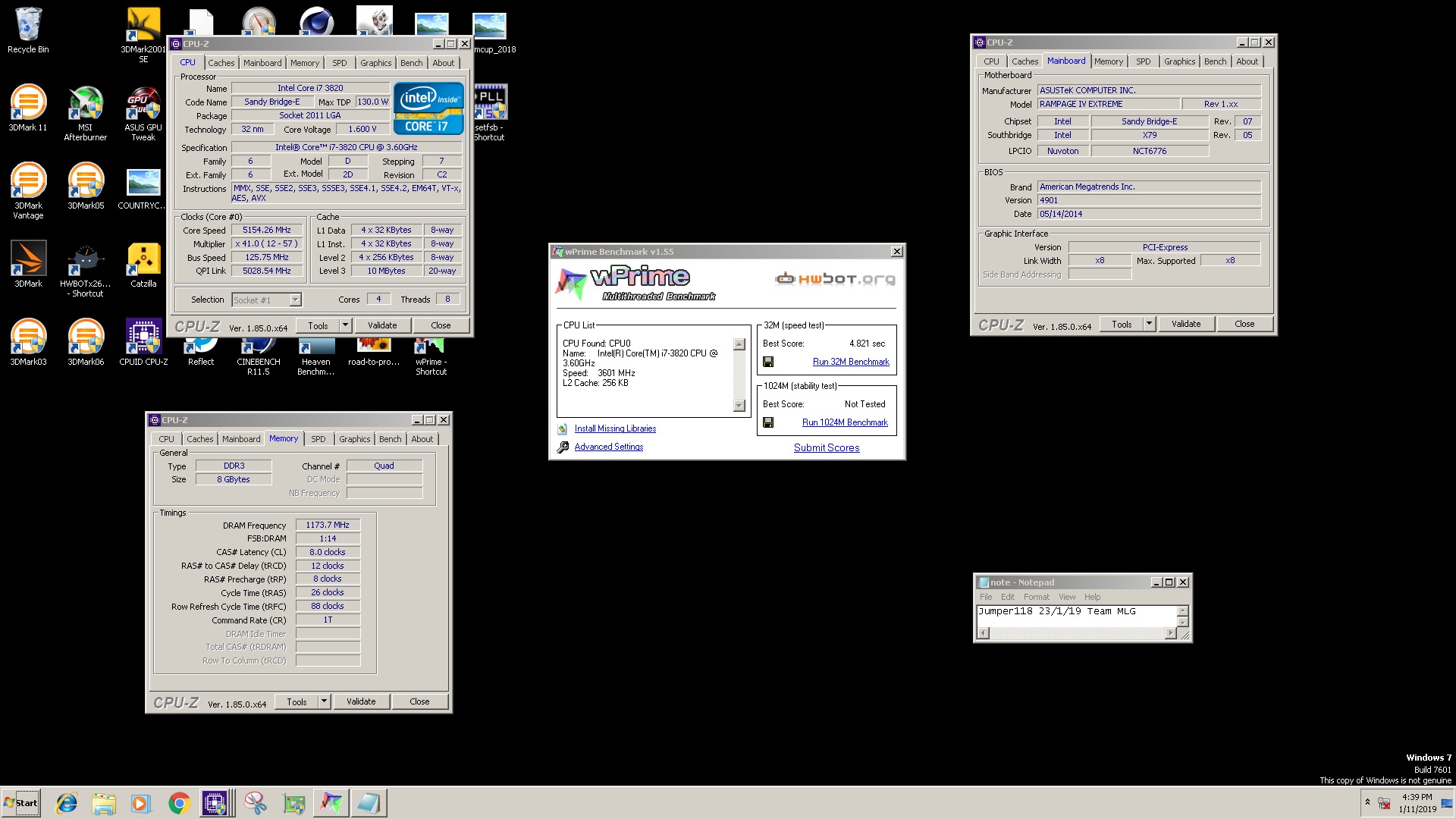Switch to wPrime taskbar button
The height and width of the screenshot is (819, 1456).
(331, 803)
